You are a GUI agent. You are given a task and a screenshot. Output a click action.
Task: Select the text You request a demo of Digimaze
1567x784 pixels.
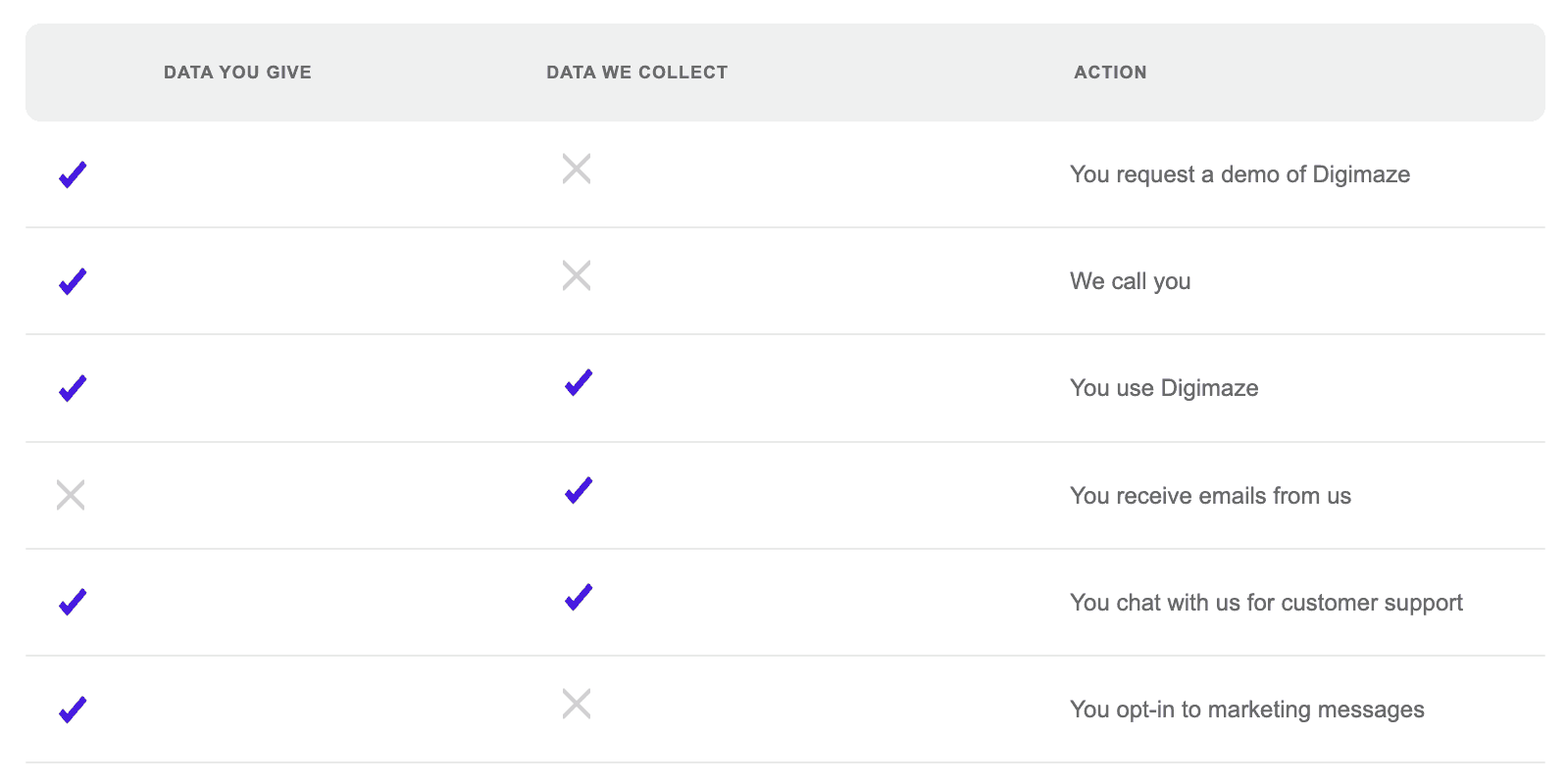[x=1240, y=174]
